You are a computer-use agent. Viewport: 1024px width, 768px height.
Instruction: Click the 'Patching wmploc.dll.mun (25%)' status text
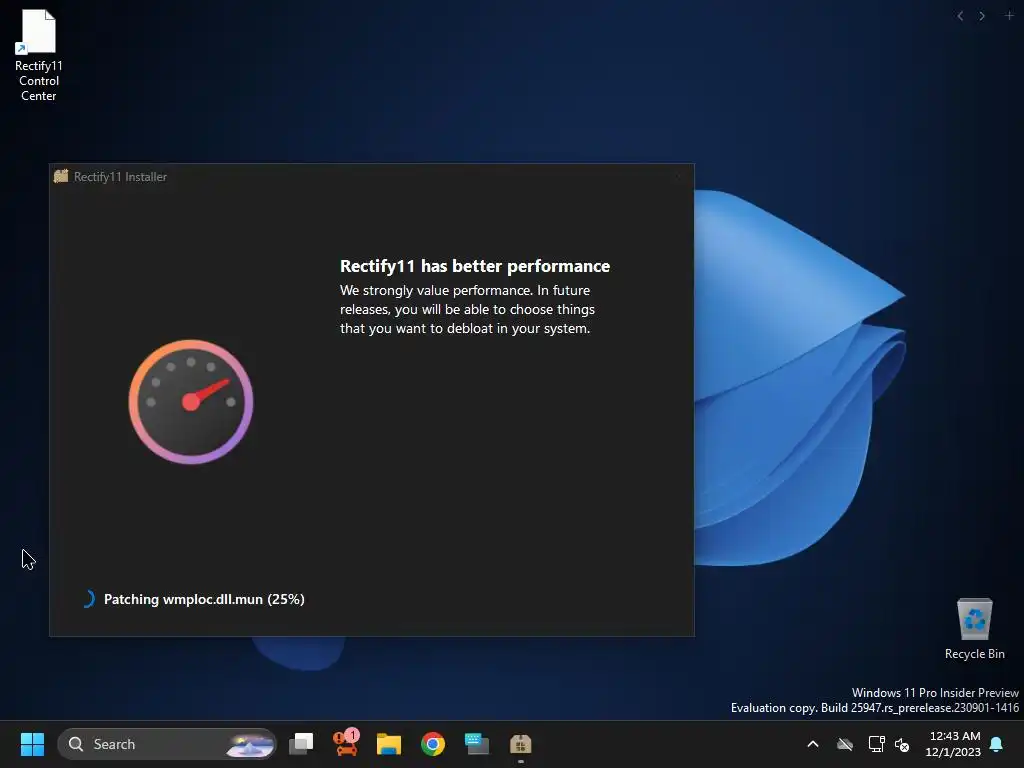(204, 600)
